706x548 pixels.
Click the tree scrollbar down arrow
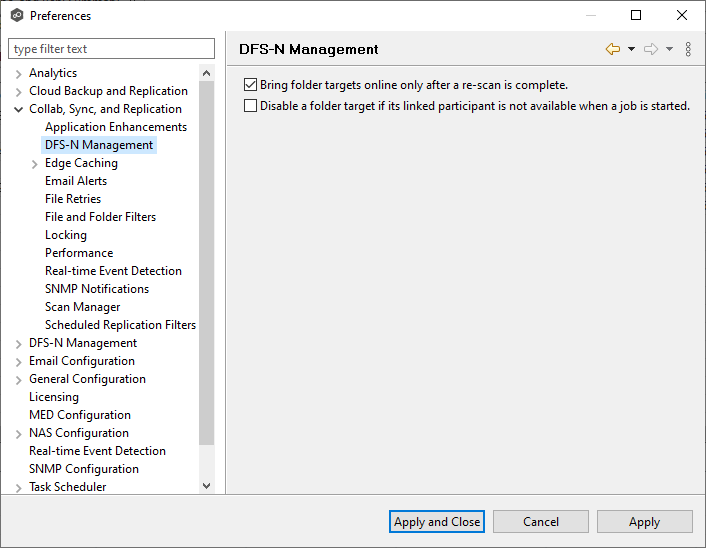207,485
